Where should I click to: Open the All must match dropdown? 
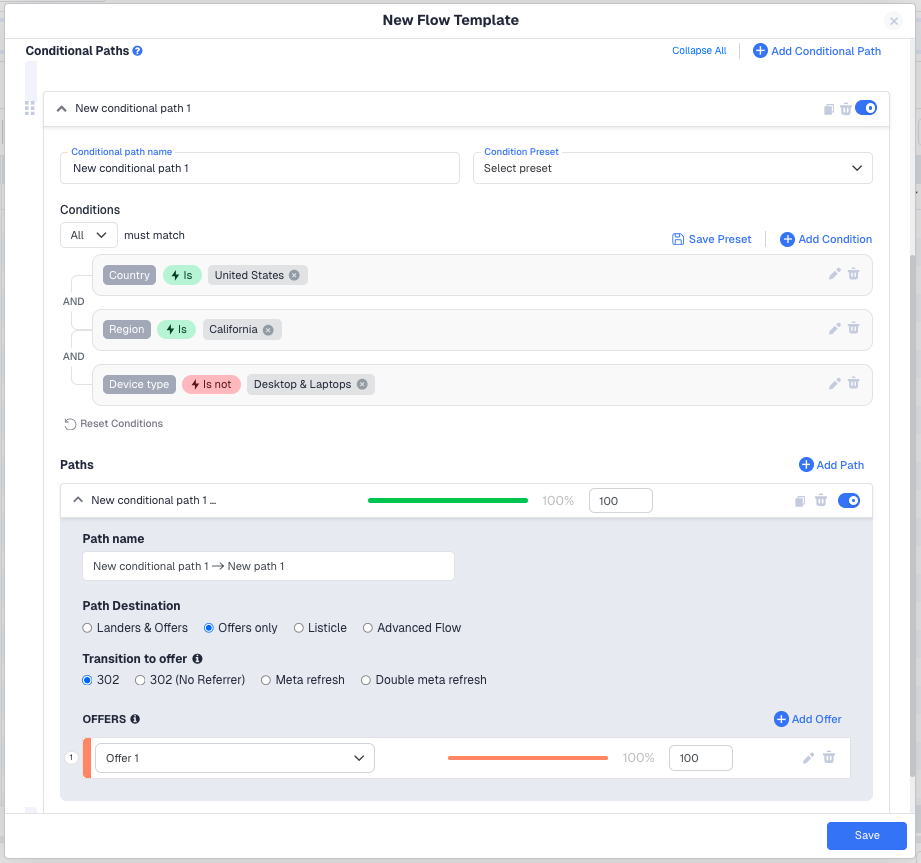pyautogui.click(x=89, y=235)
